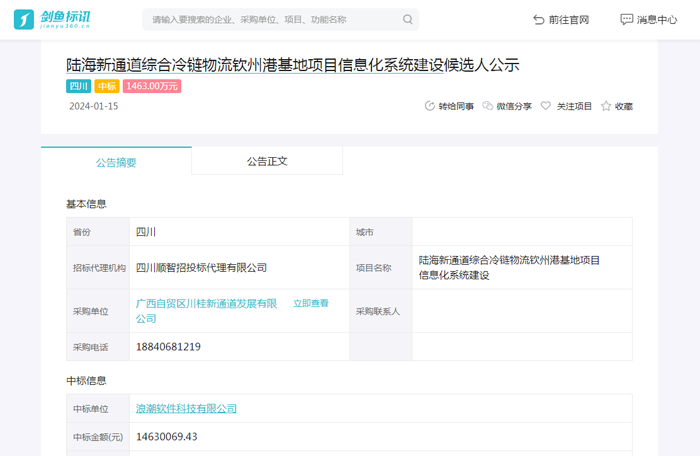700x456 pixels.
Task: Click the 招标代理机构 label cell
Action: pyautogui.click(x=98, y=268)
